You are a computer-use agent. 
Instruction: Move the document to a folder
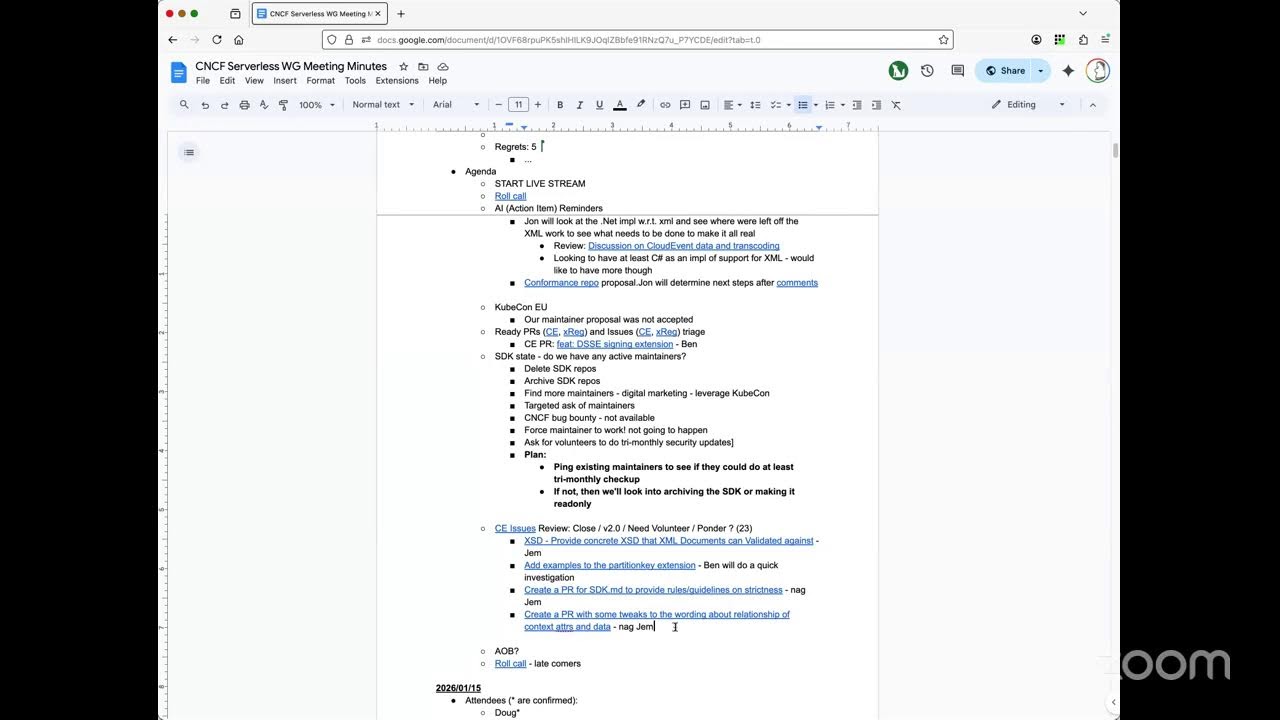tap(423, 66)
